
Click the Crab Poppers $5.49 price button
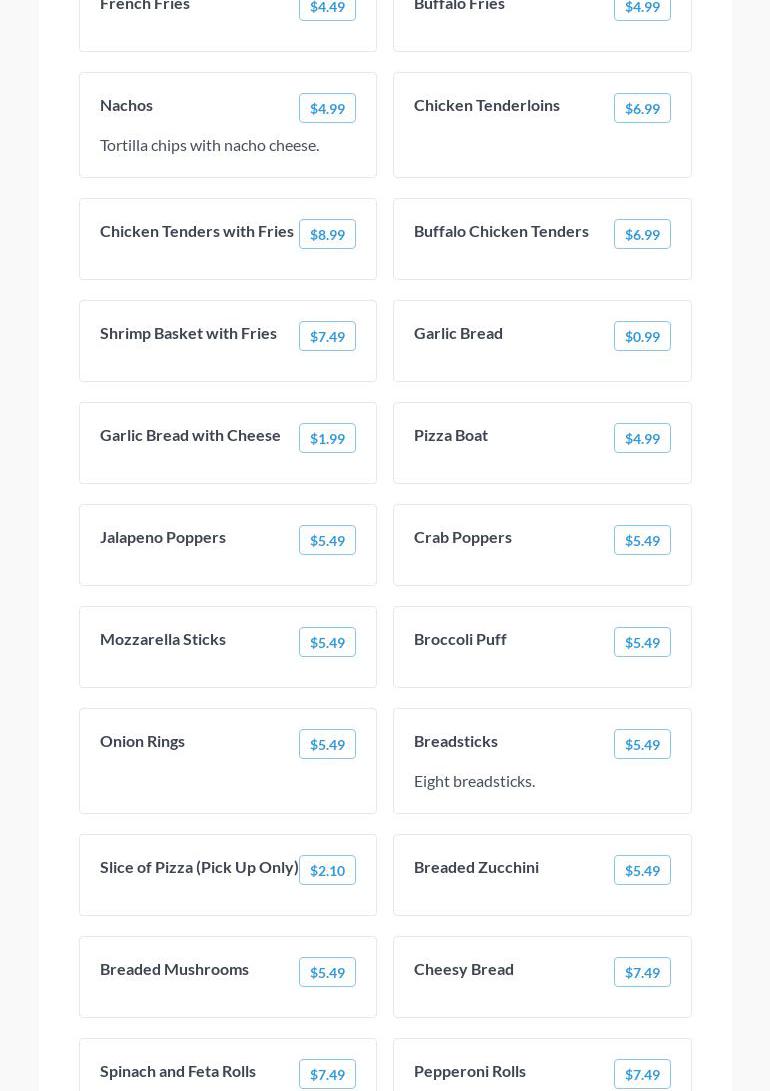point(642,540)
